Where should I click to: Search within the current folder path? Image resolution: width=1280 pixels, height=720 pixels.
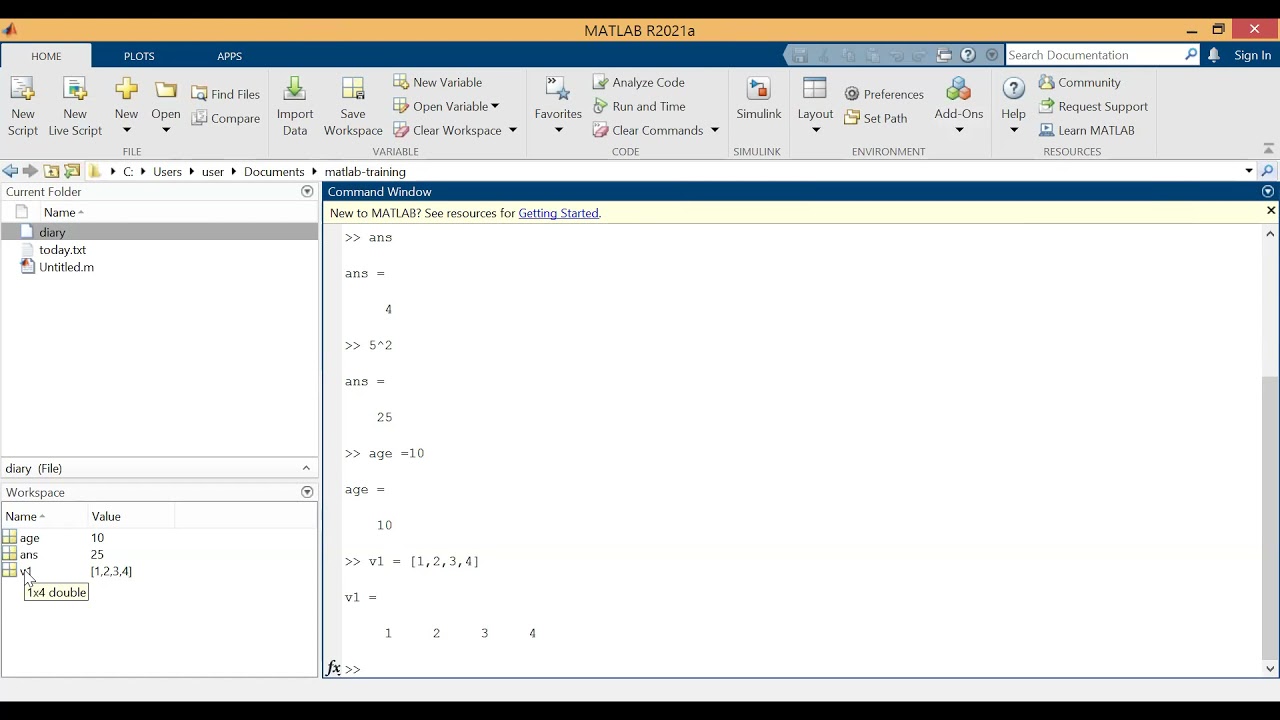pos(1267,171)
